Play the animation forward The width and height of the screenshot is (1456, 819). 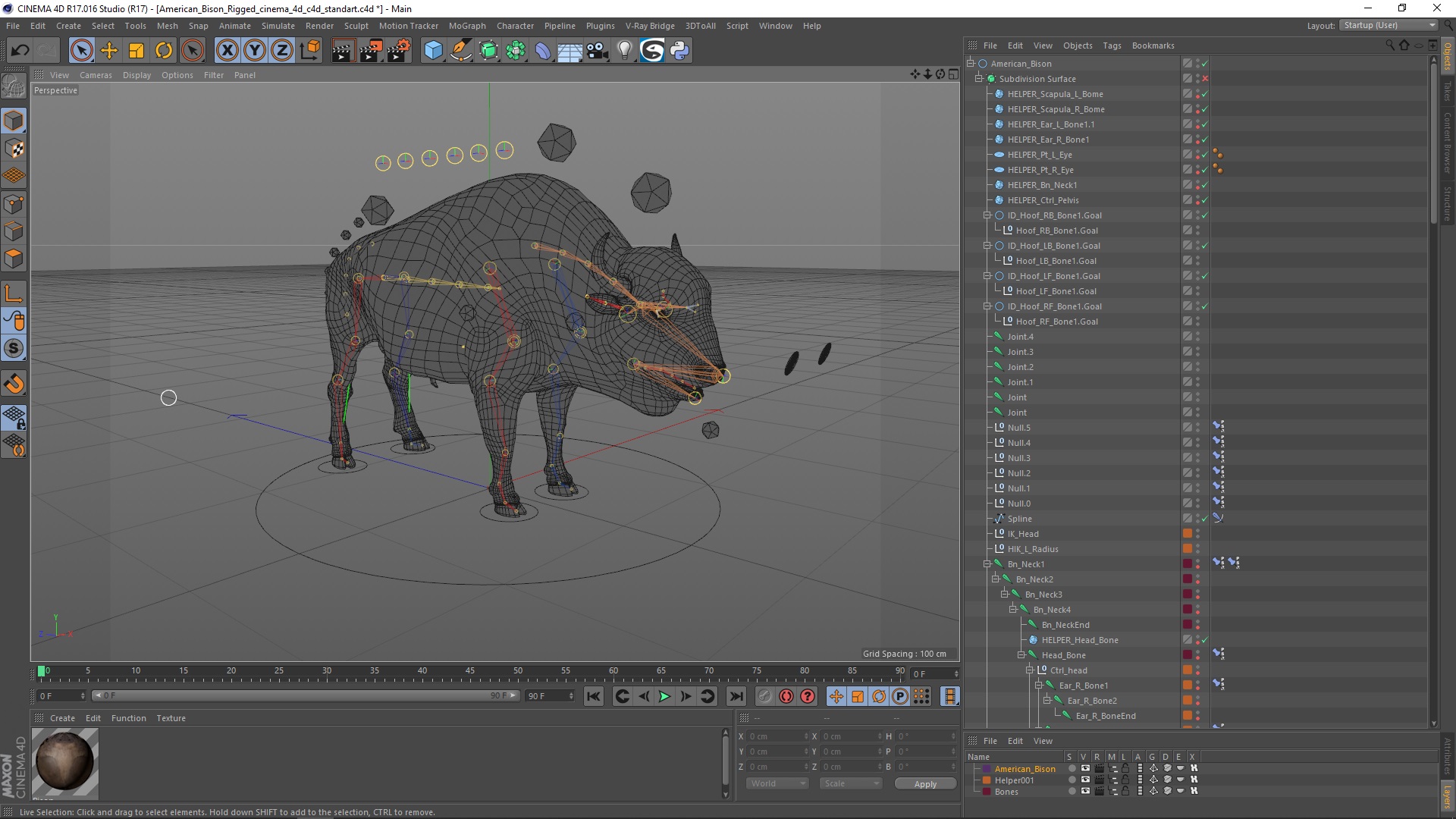[x=664, y=696]
